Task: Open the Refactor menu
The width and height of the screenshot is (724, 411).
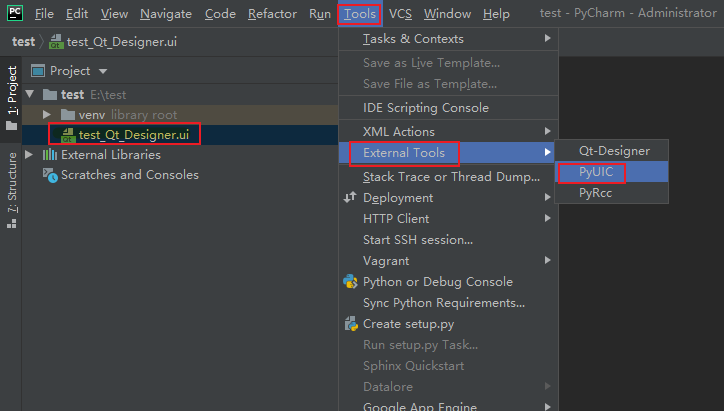Action: [272, 14]
